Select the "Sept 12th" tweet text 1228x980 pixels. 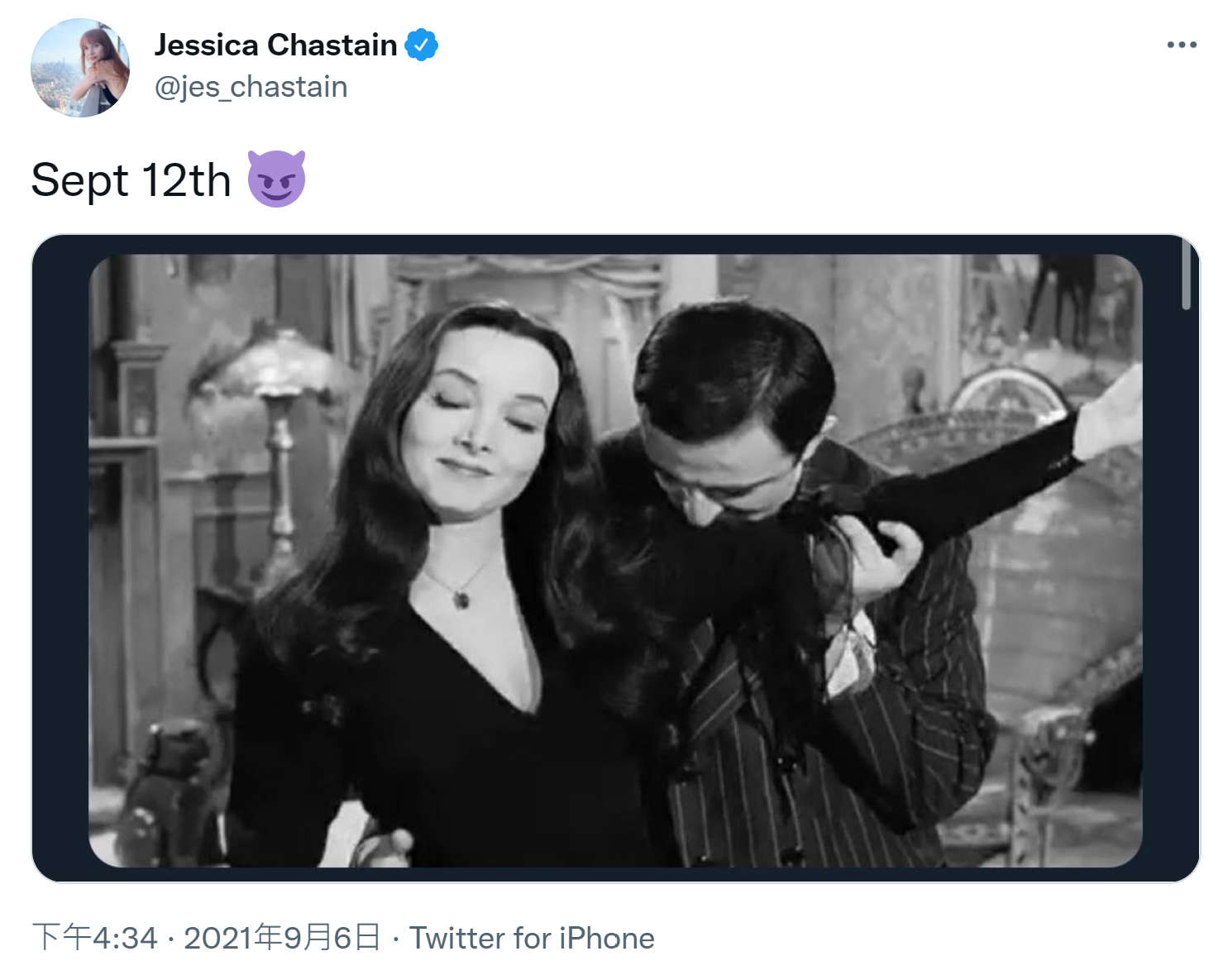131,180
